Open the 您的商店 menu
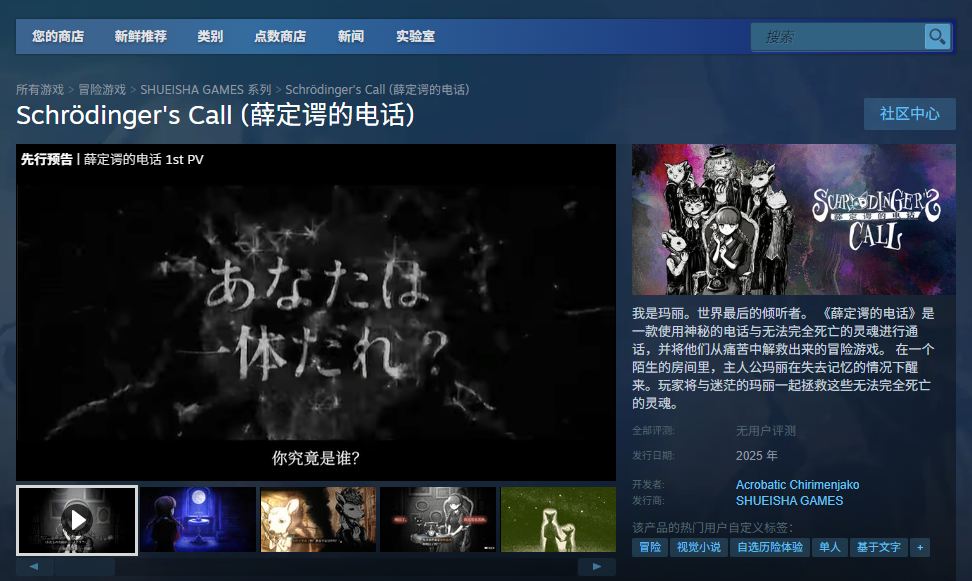Screen dimensions: 972x581 pyautogui.click(x=57, y=37)
